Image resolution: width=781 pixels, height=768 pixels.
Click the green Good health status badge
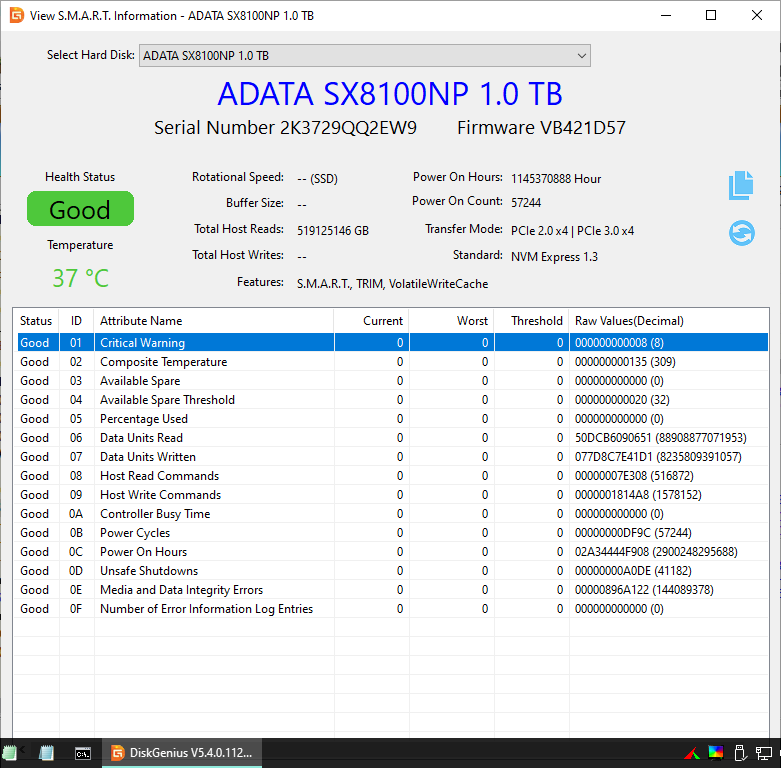coord(80,209)
